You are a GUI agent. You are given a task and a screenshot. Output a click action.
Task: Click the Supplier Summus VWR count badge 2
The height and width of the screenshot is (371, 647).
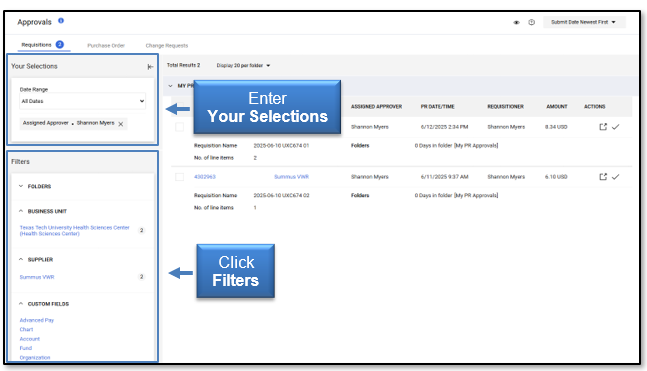[142, 276]
